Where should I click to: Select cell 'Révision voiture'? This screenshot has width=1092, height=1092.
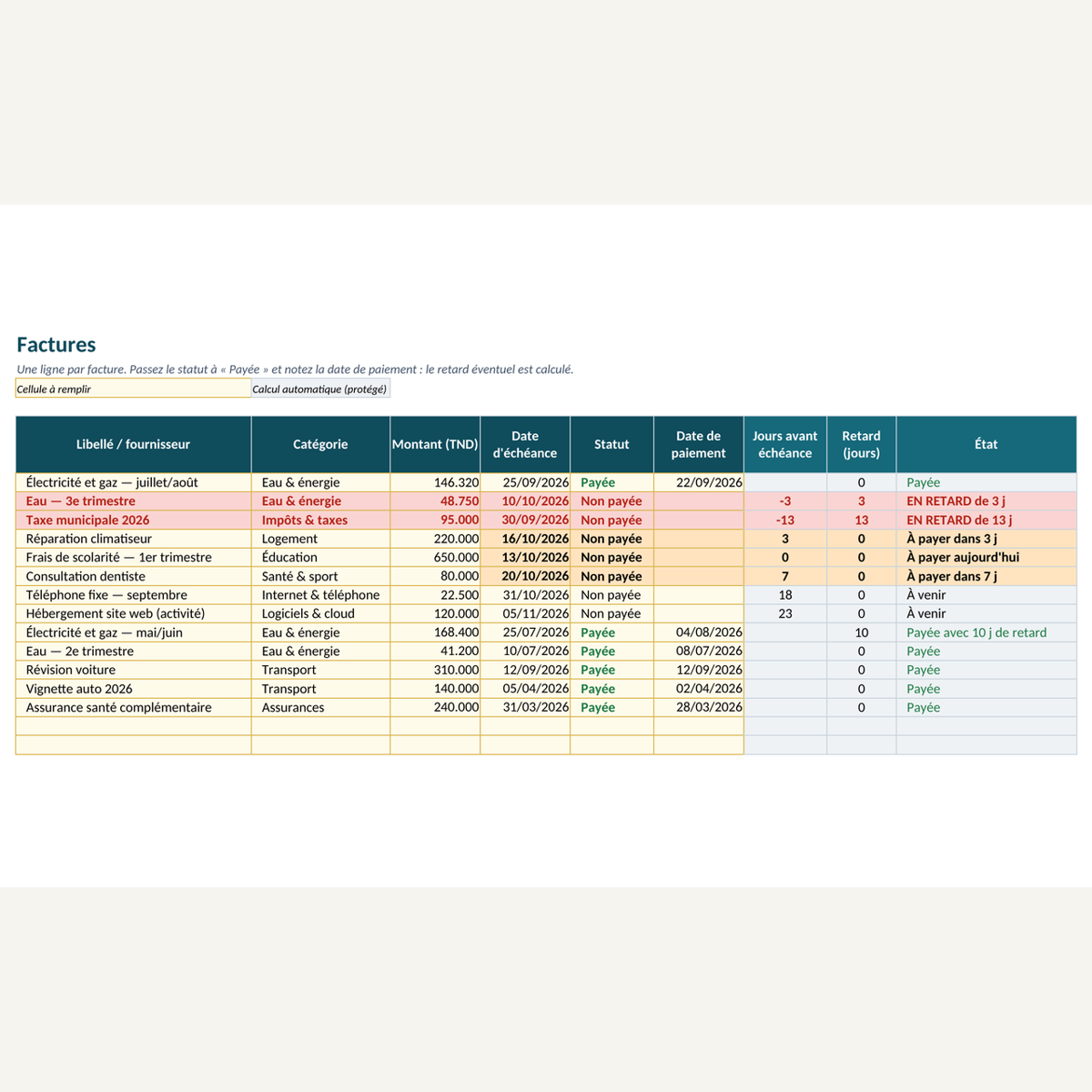[x=134, y=670]
